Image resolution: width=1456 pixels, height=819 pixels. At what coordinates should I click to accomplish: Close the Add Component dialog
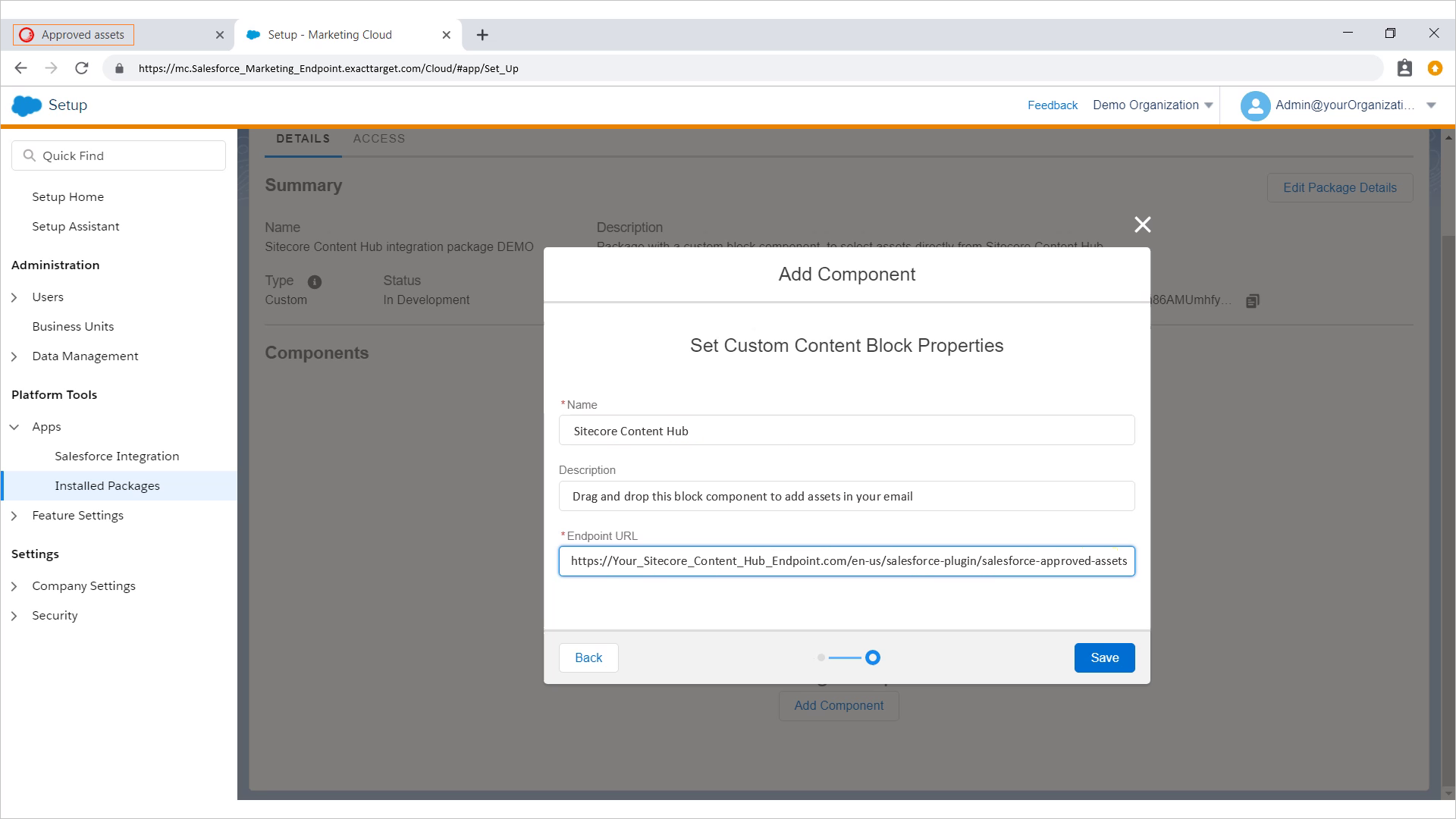click(1143, 224)
